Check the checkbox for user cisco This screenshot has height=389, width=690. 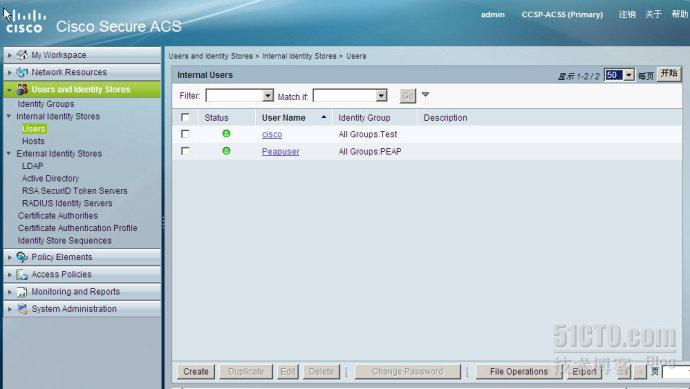click(185, 134)
